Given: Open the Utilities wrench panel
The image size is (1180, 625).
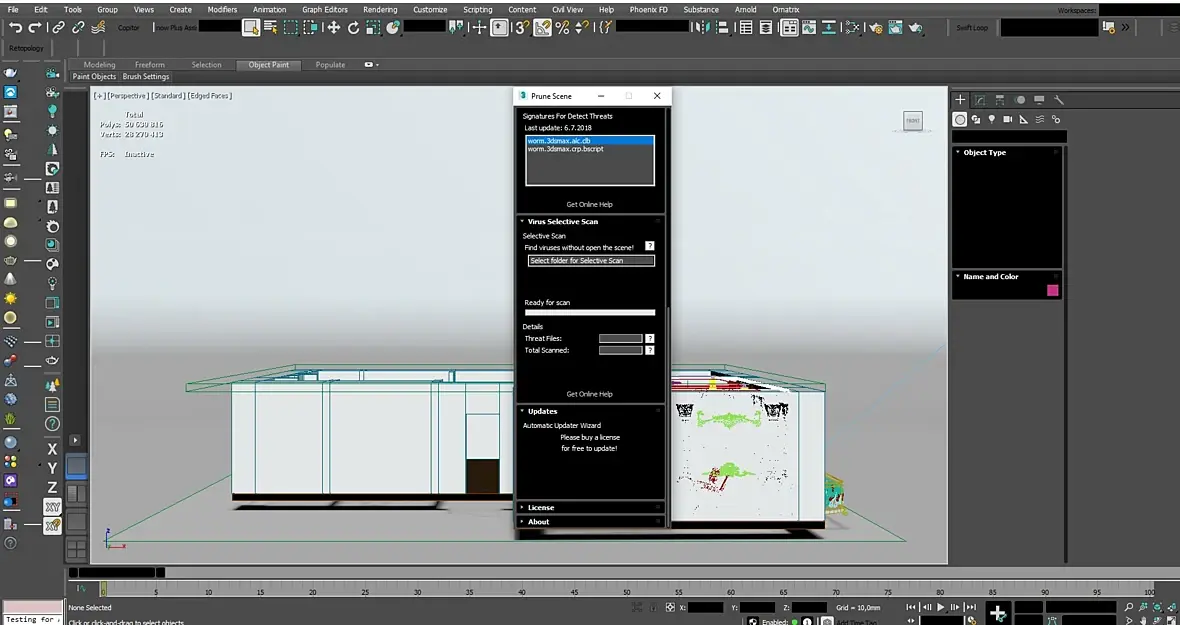Looking at the screenshot, I should (x=1059, y=100).
